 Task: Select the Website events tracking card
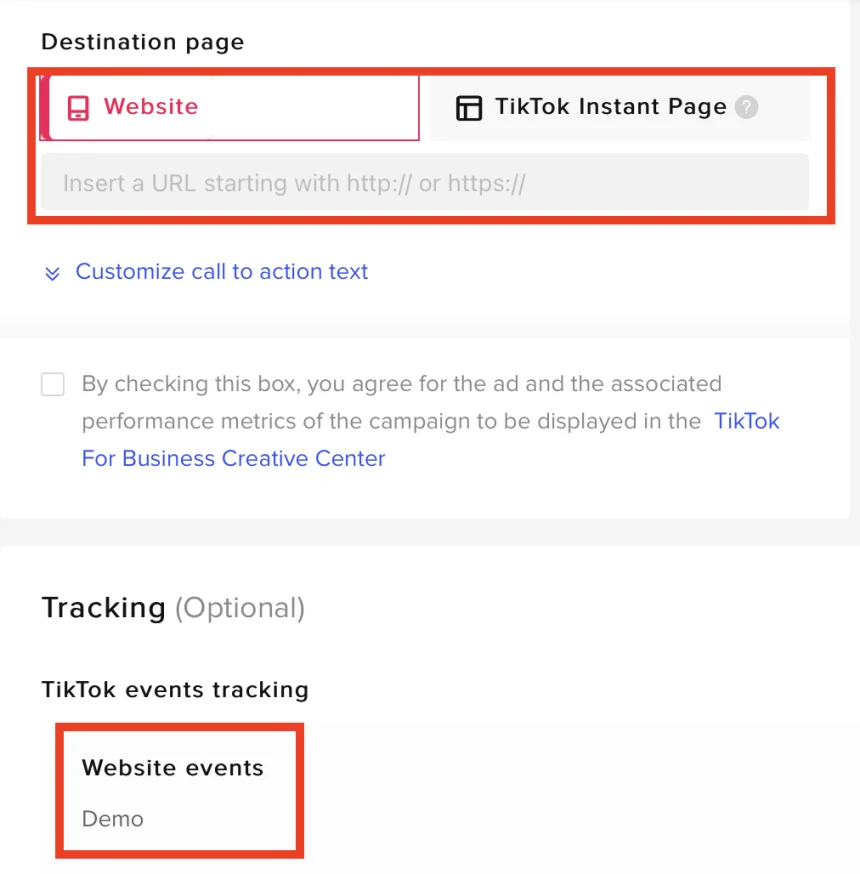point(179,792)
